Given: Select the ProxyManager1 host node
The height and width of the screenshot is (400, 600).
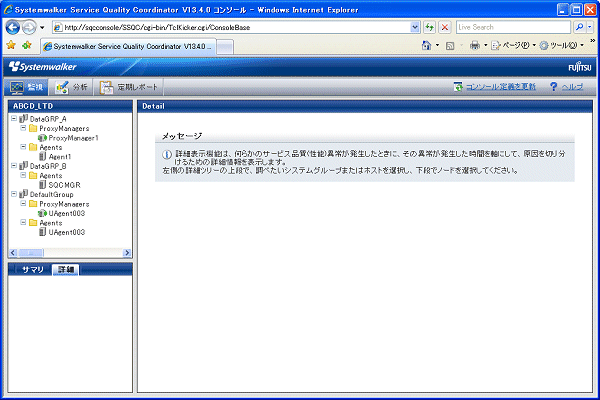Looking at the screenshot, I should click(x=73, y=138).
